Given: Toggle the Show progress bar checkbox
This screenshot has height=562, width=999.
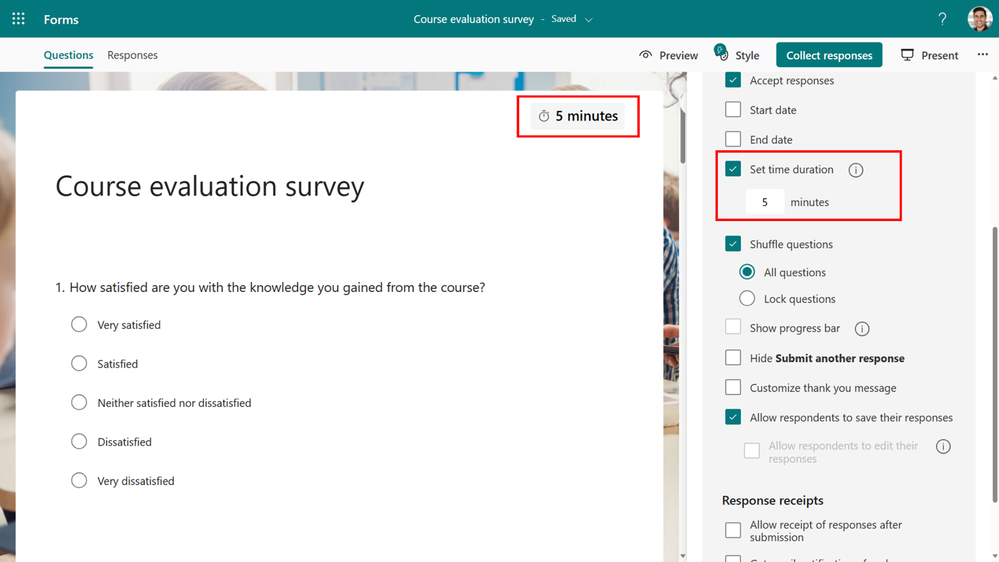Looking at the screenshot, I should click(x=733, y=327).
